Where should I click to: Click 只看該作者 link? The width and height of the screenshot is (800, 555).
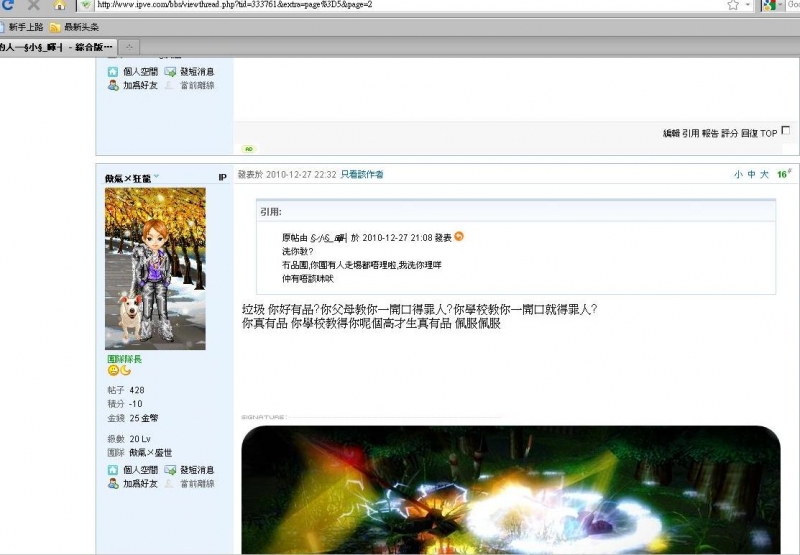[x=362, y=174]
